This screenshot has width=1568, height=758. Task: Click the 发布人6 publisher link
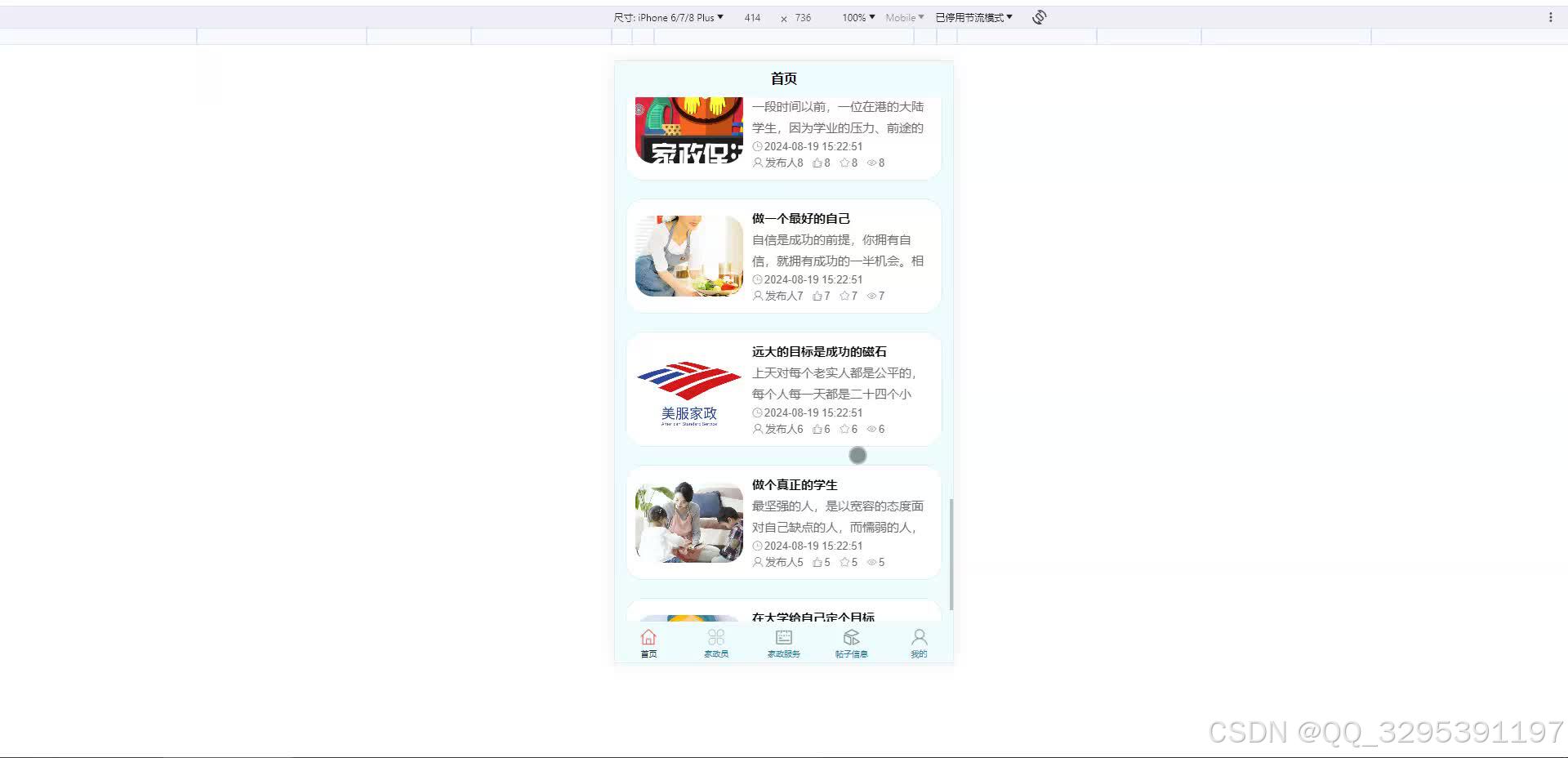click(x=782, y=429)
